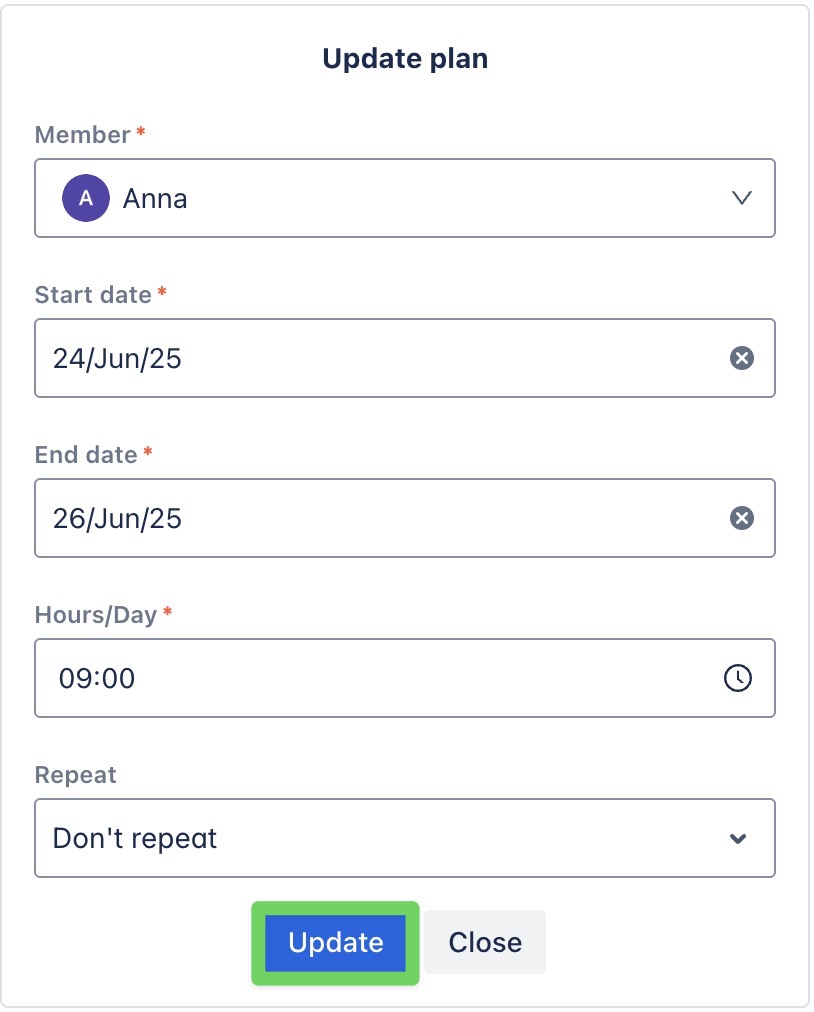Open the Repeat dropdown arrow

(x=738, y=838)
